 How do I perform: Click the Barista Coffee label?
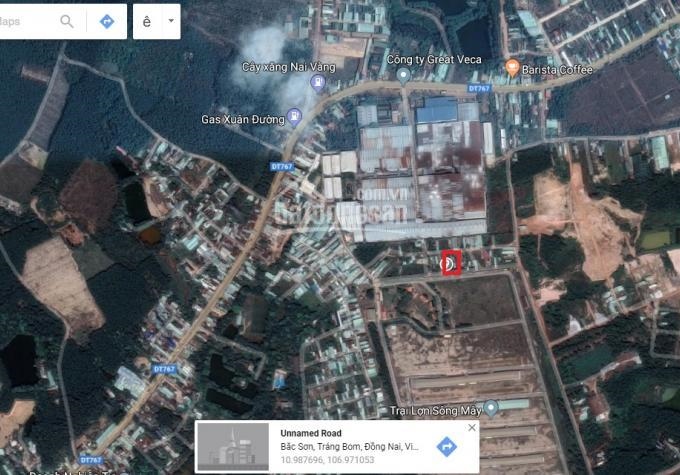[x=557, y=70]
